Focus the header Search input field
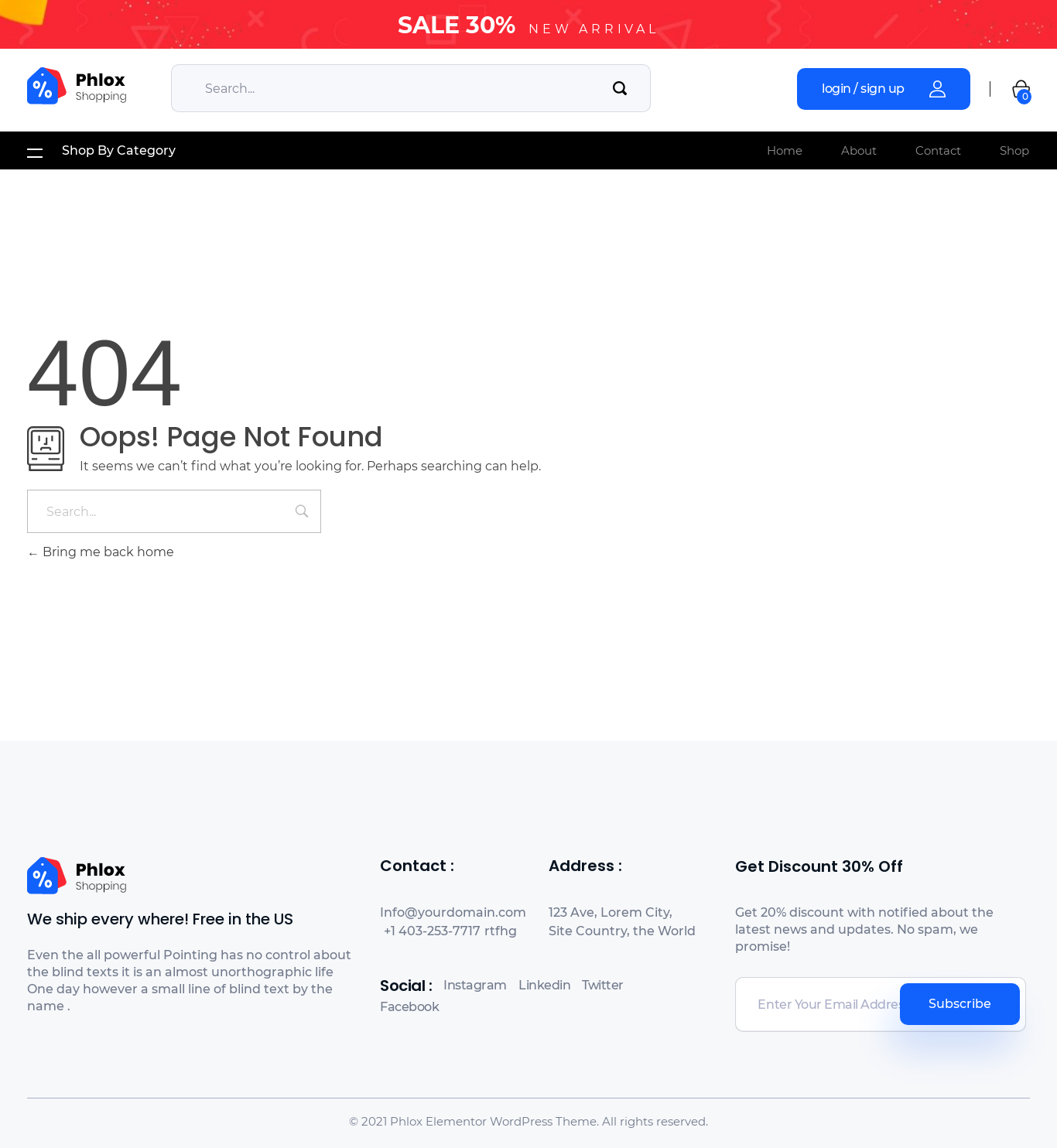 coord(395,88)
